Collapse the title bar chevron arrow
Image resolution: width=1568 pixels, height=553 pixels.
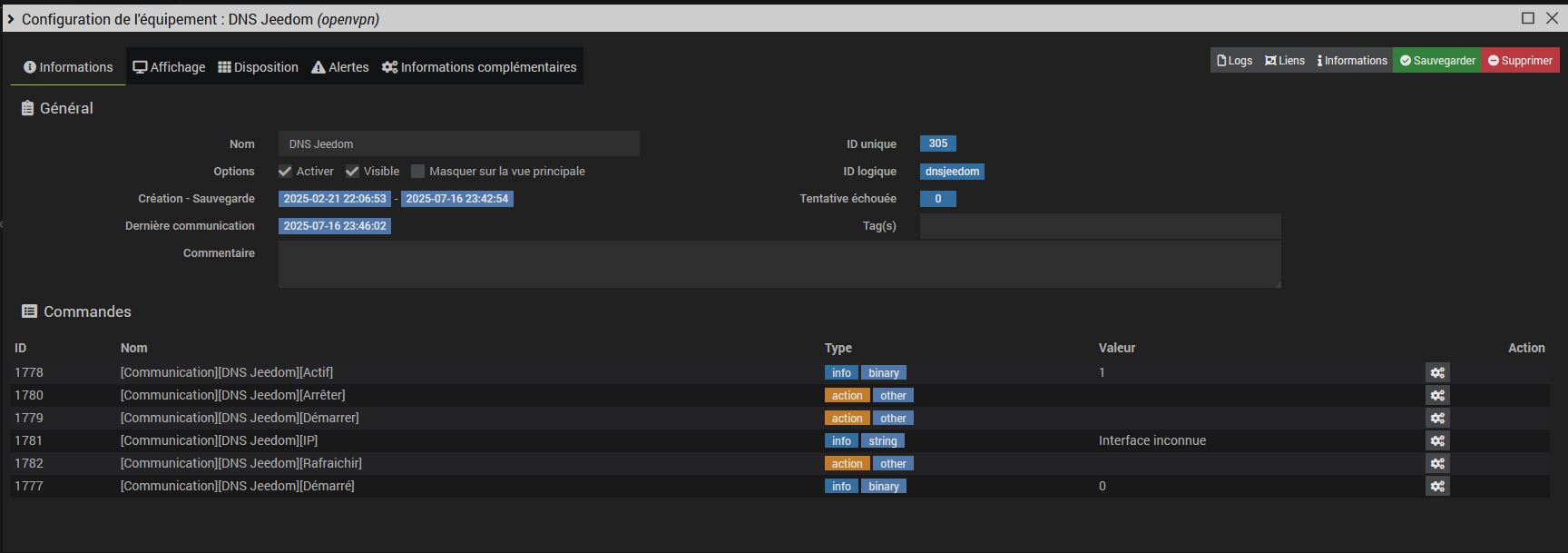click(10, 19)
